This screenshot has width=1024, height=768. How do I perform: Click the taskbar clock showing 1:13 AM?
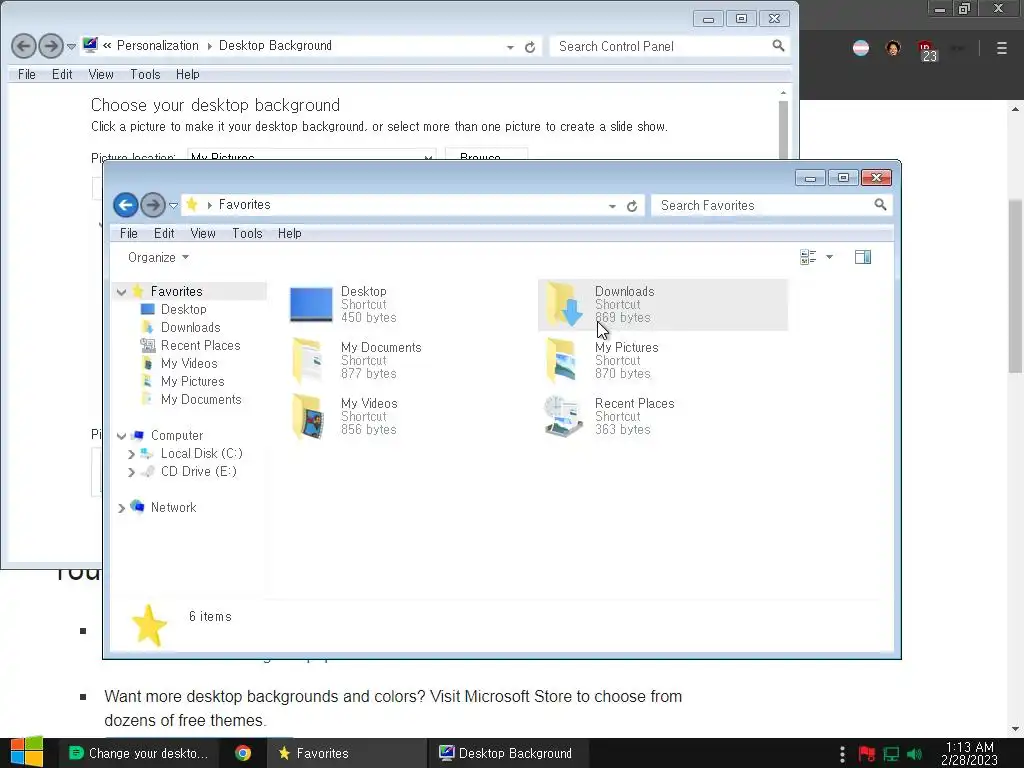tap(970, 754)
